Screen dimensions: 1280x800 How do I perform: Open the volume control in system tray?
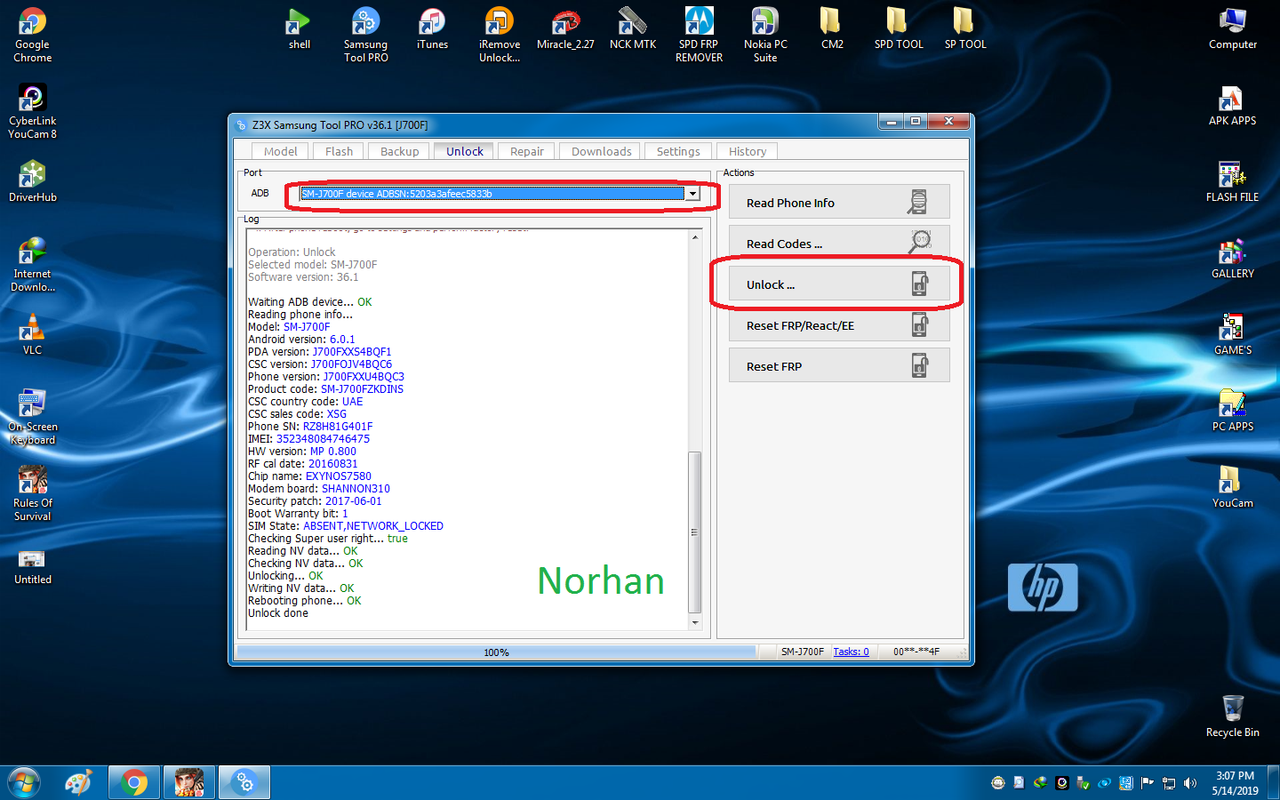[x=1190, y=783]
